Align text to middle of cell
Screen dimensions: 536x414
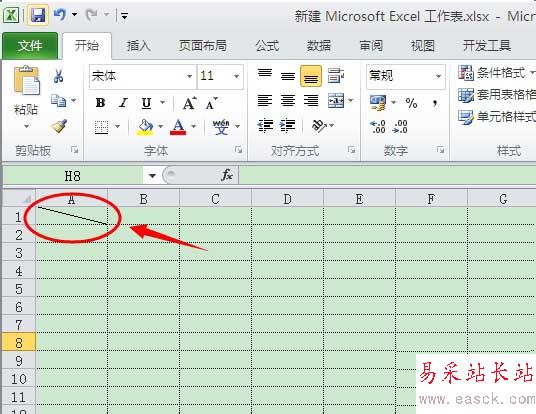(x=288, y=76)
